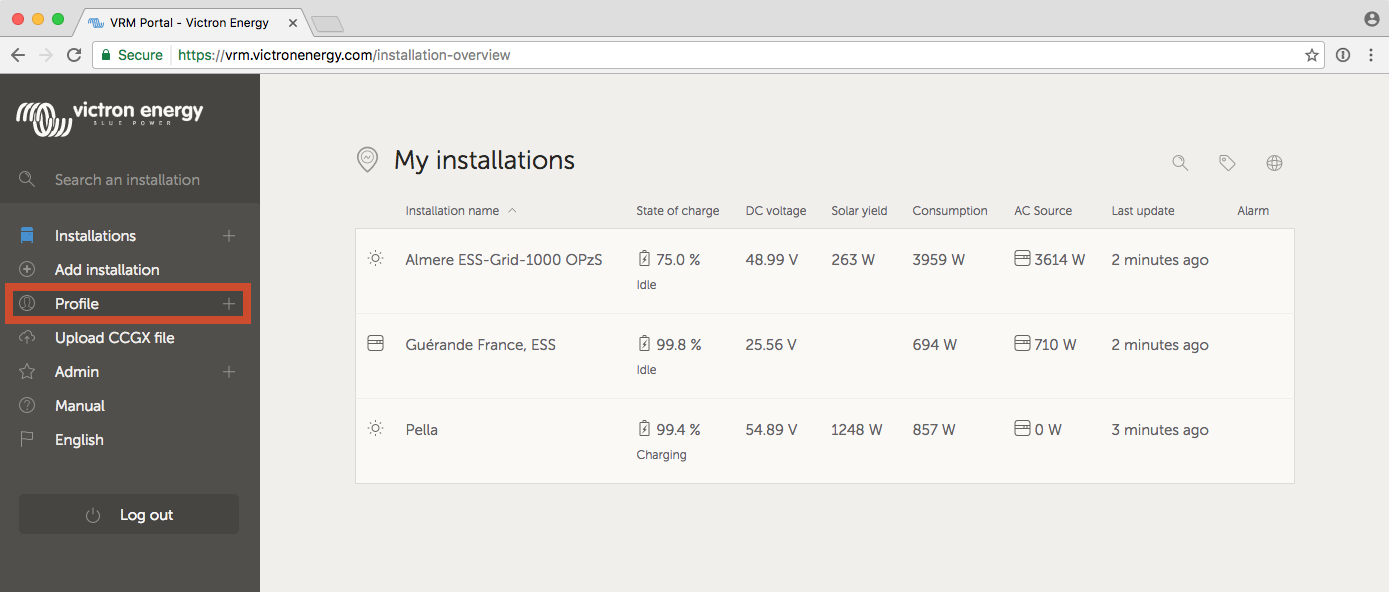
Task: Bookmark page with the star icon
Action: (x=1312, y=55)
